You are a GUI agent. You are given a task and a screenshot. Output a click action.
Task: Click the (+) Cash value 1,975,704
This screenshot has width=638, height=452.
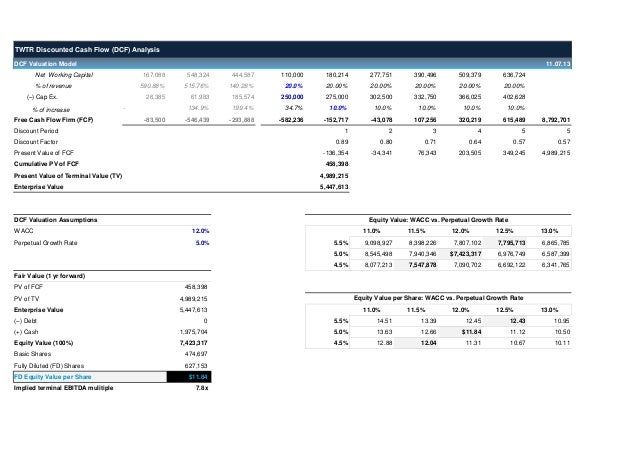tap(194, 332)
